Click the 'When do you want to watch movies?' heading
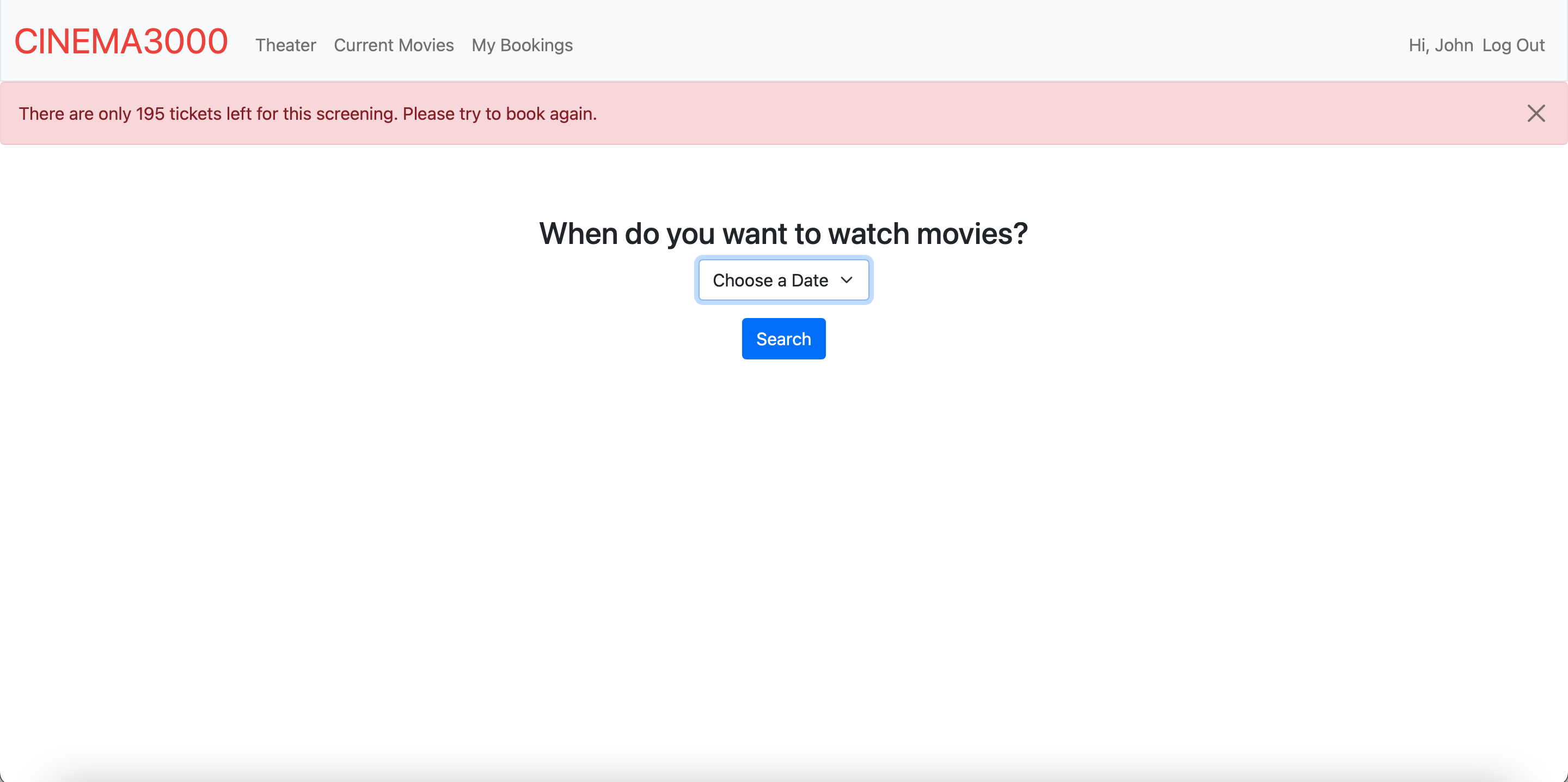This screenshot has width=1568, height=782. click(x=783, y=234)
